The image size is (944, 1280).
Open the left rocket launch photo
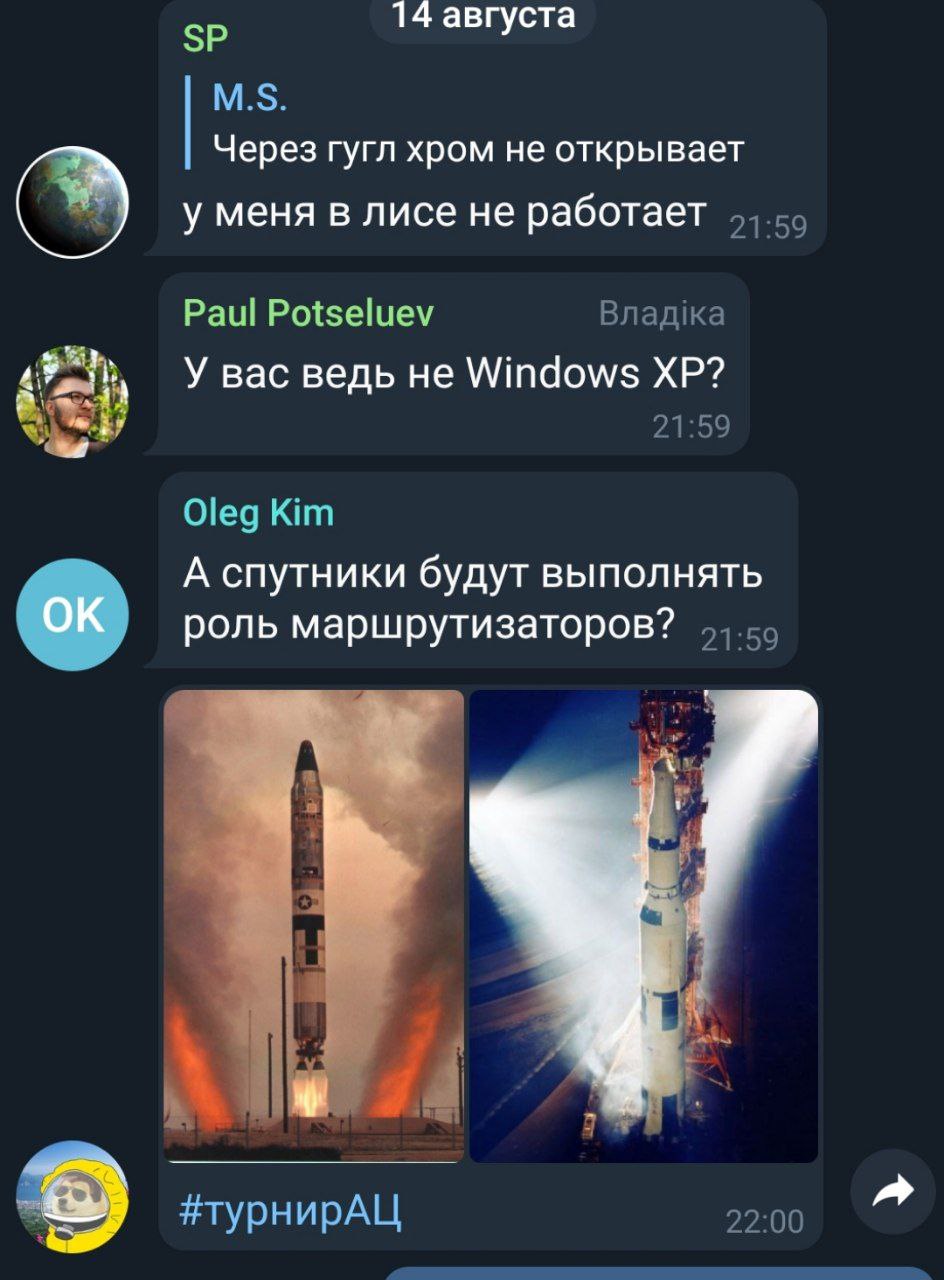(314, 926)
